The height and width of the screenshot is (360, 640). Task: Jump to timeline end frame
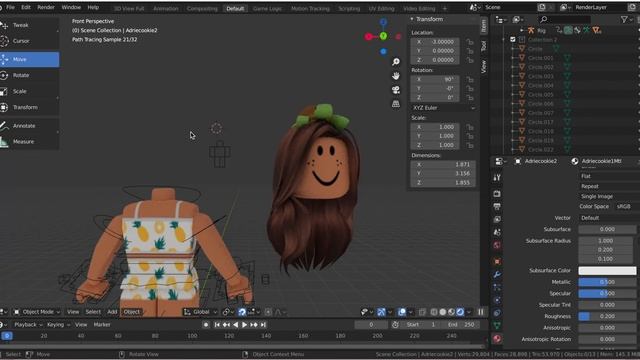click(x=263, y=325)
